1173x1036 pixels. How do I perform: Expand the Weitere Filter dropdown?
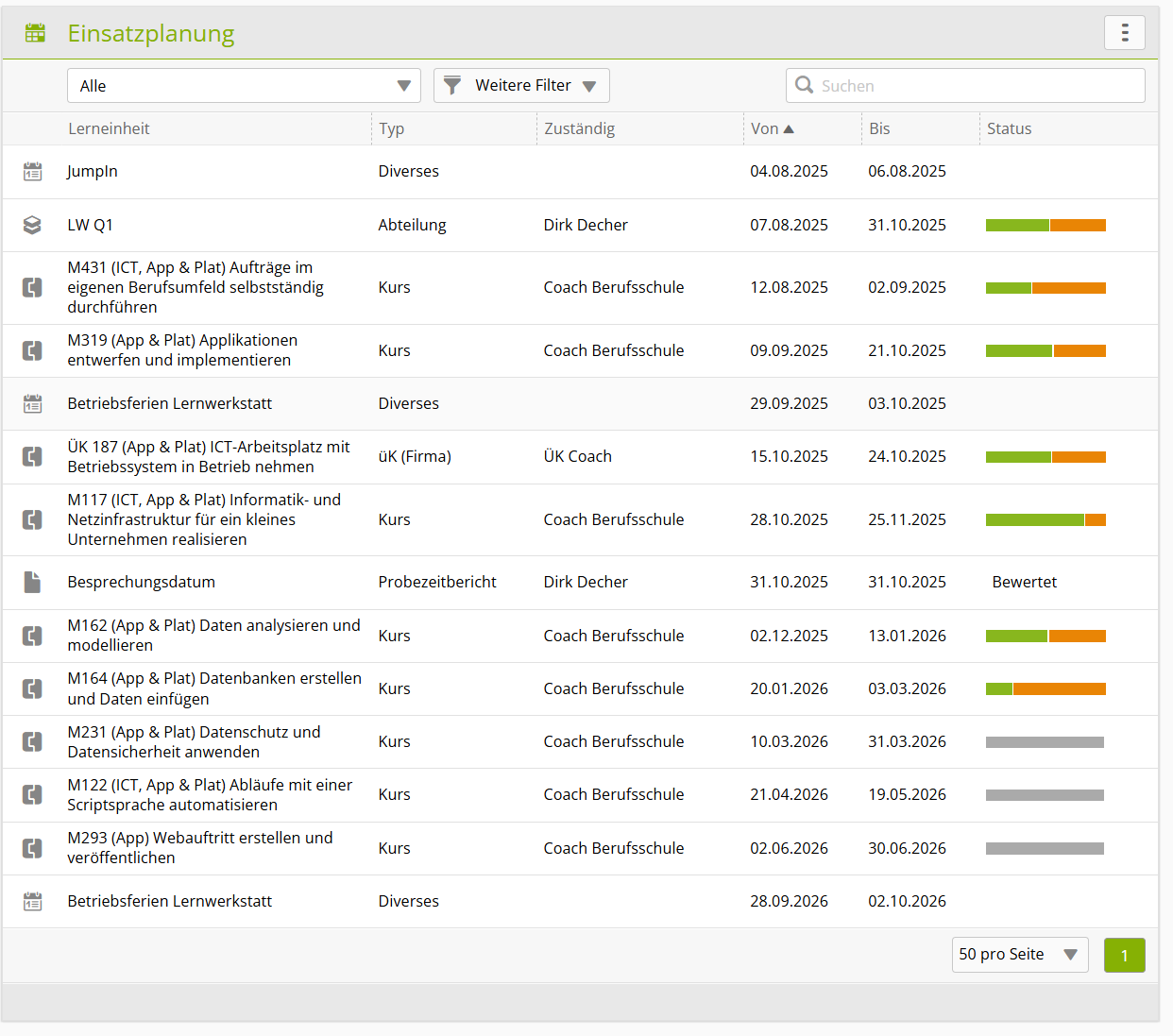(521, 86)
